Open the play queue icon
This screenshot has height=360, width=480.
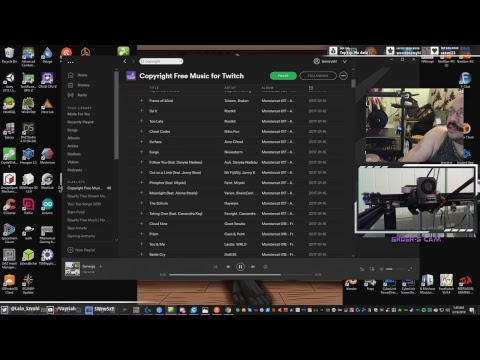362,269
